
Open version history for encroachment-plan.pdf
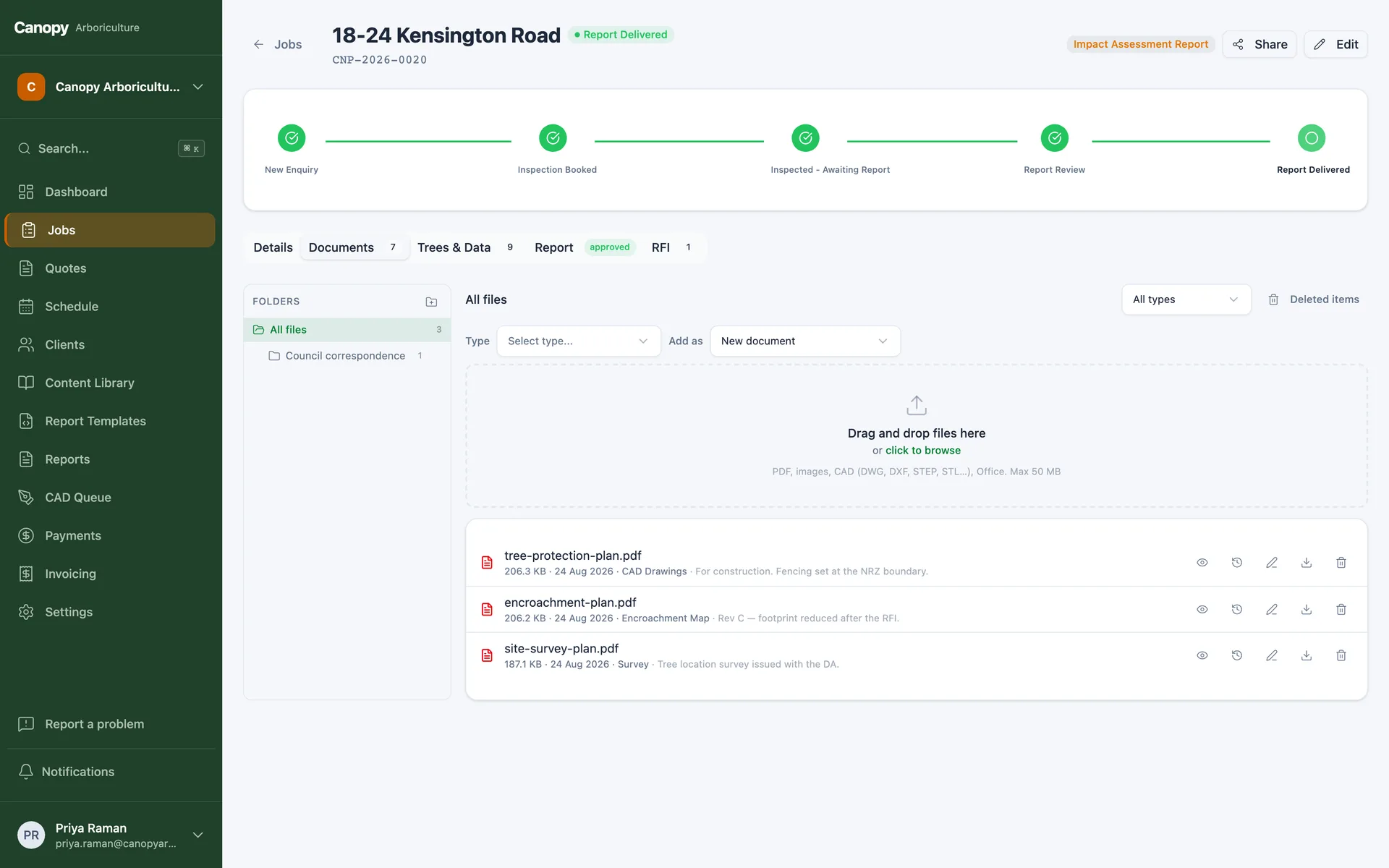click(x=1237, y=610)
